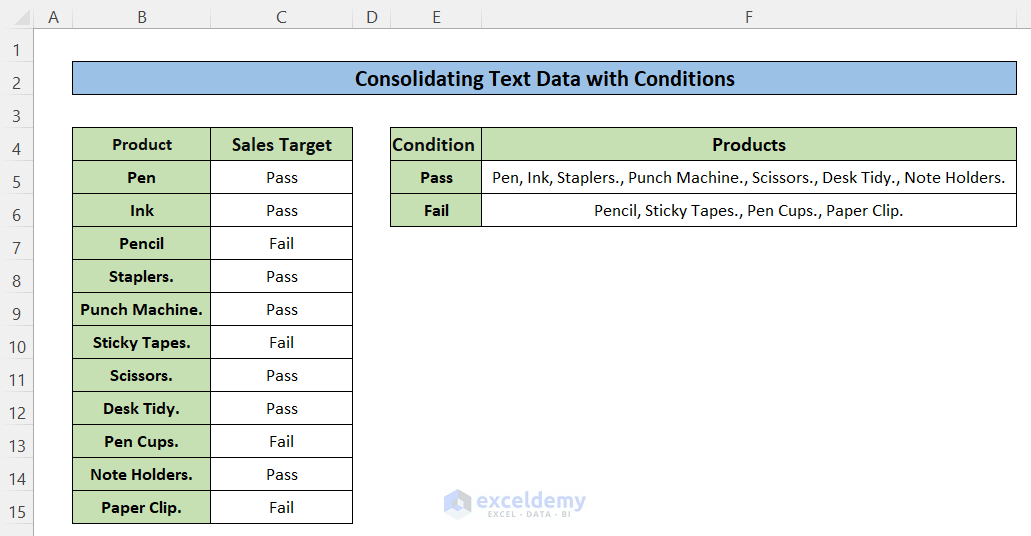The height and width of the screenshot is (536, 1031).
Task: Select the Products header cell
Action: pyautogui.click(x=749, y=144)
